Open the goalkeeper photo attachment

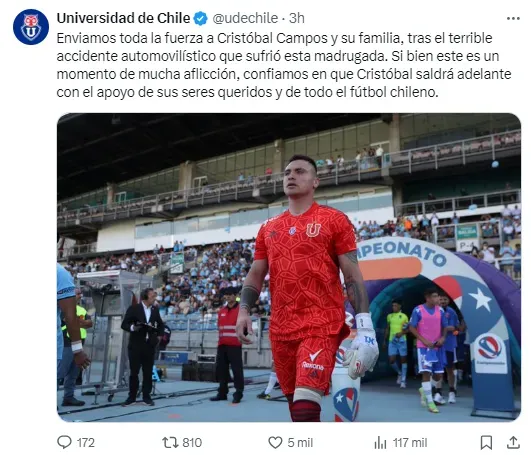tap(289, 267)
